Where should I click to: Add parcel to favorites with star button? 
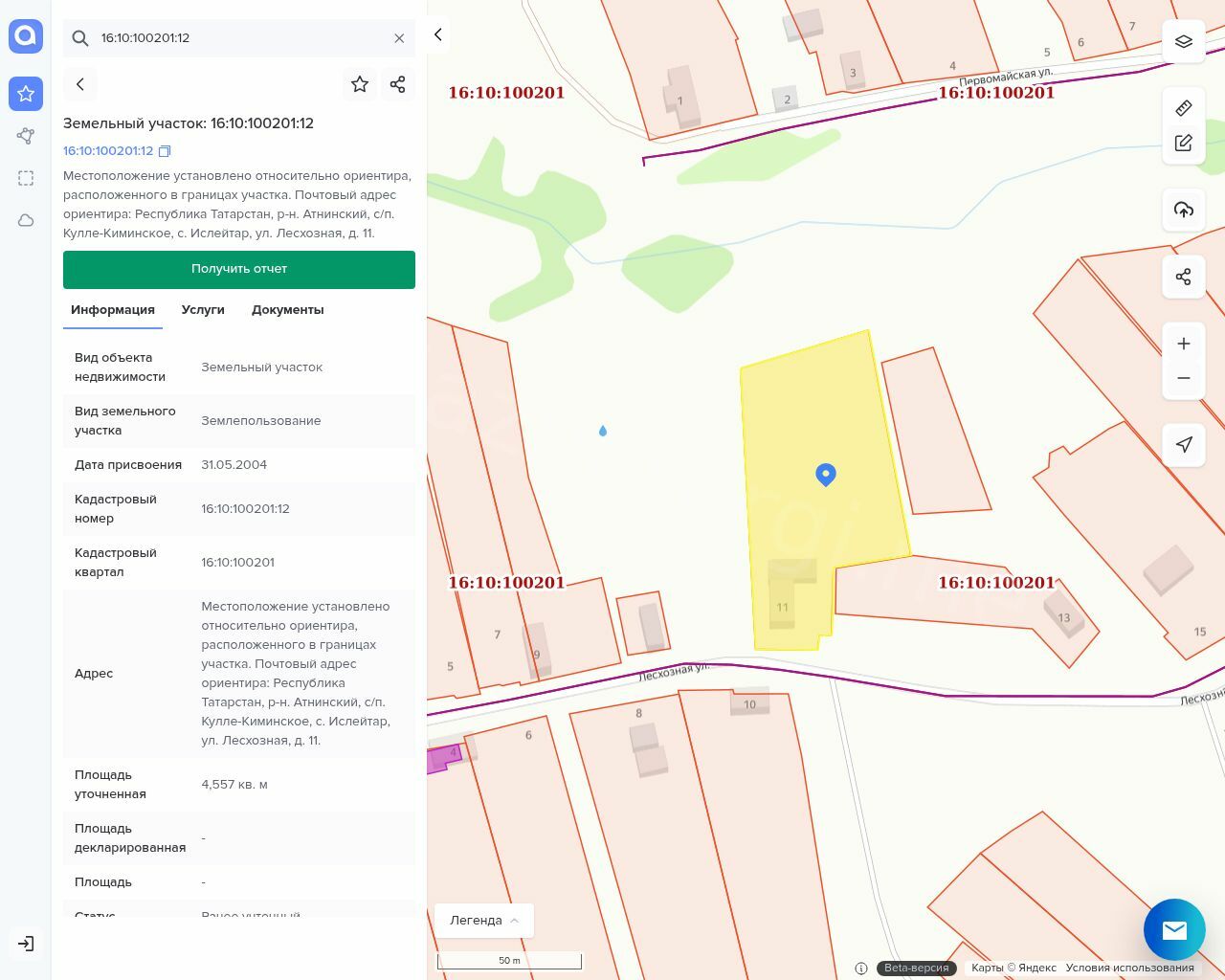[x=360, y=84]
